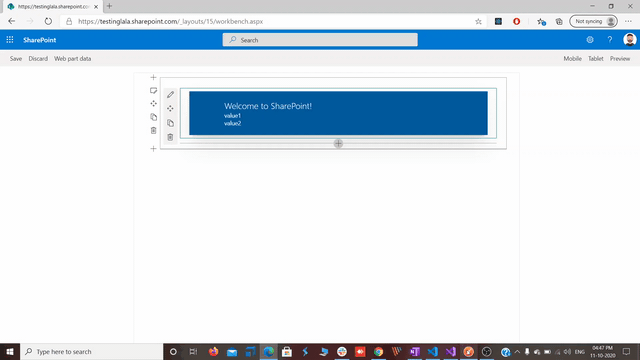This screenshot has height=360, width=640.
Task: Select the Move section icon
Action: 153,104
